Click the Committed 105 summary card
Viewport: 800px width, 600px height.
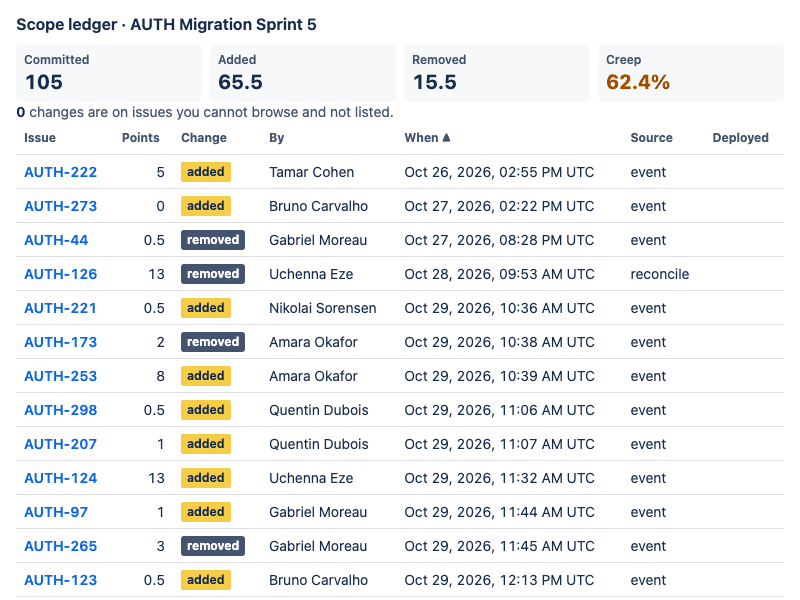(x=109, y=72)
